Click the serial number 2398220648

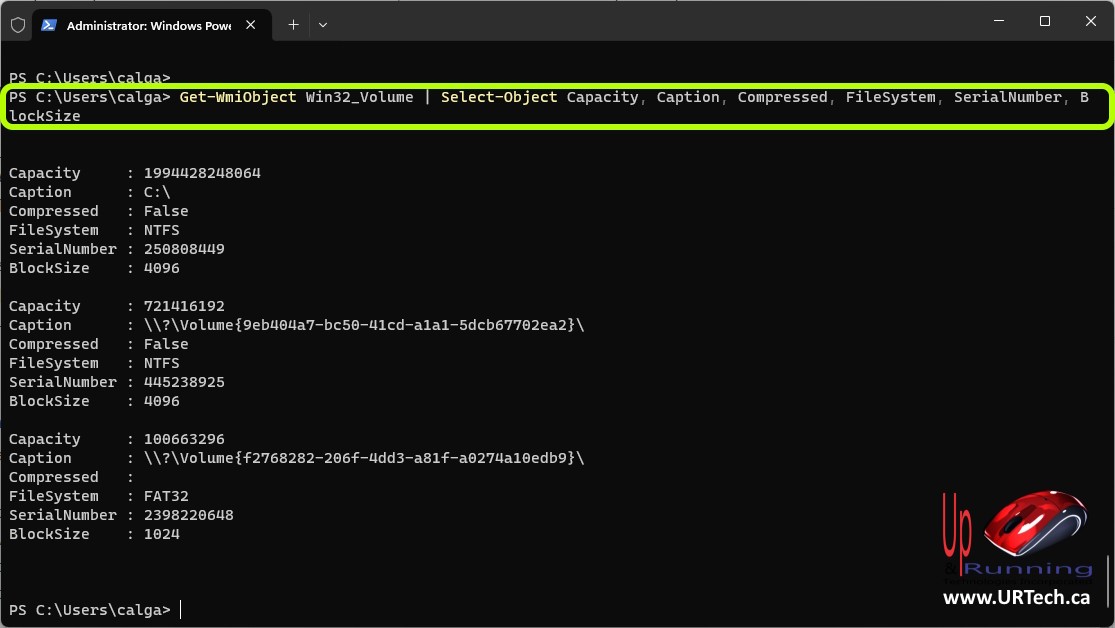[x=188, y=515]
